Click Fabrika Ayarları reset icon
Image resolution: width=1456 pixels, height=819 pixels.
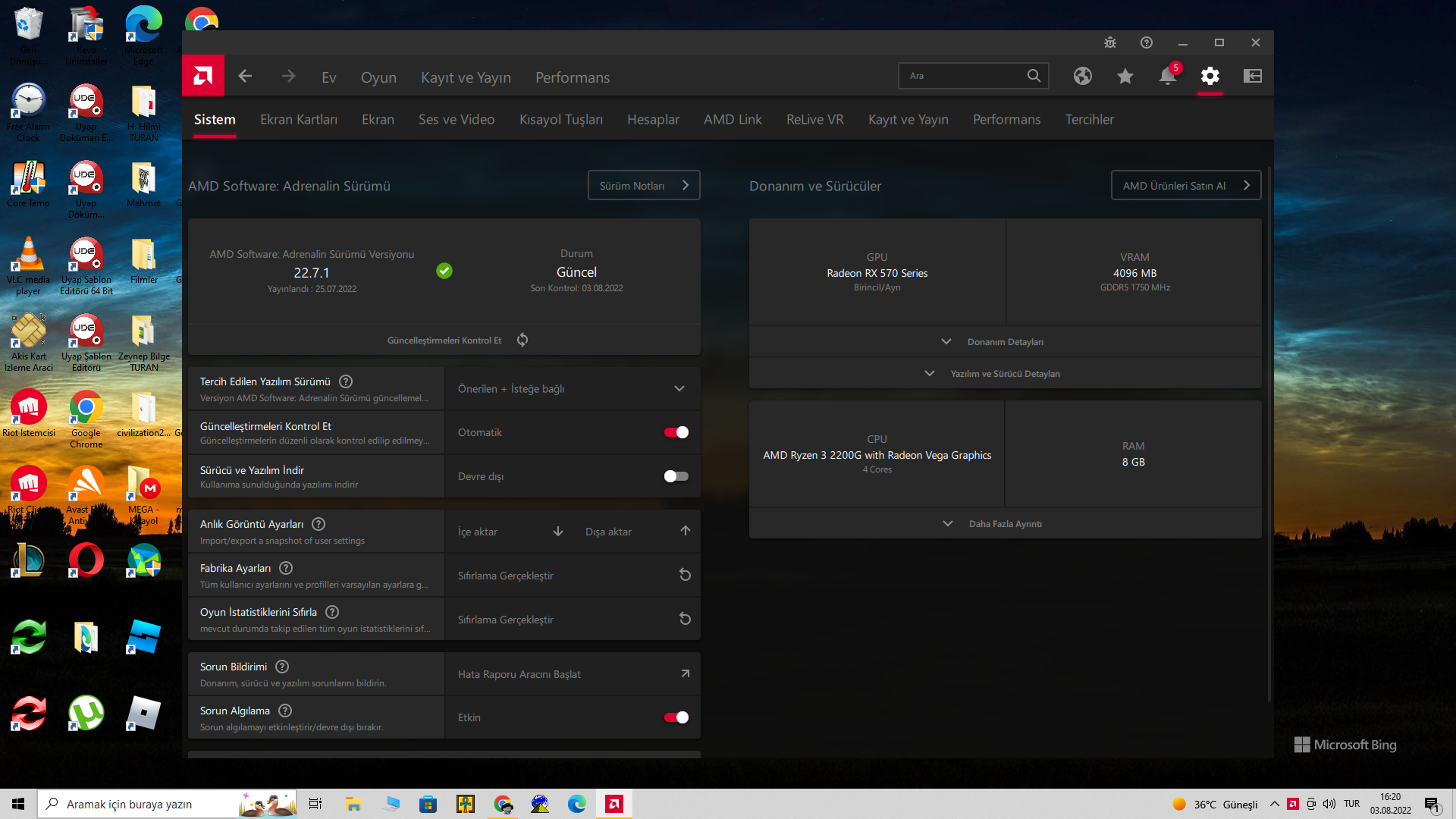pos(685,575)
